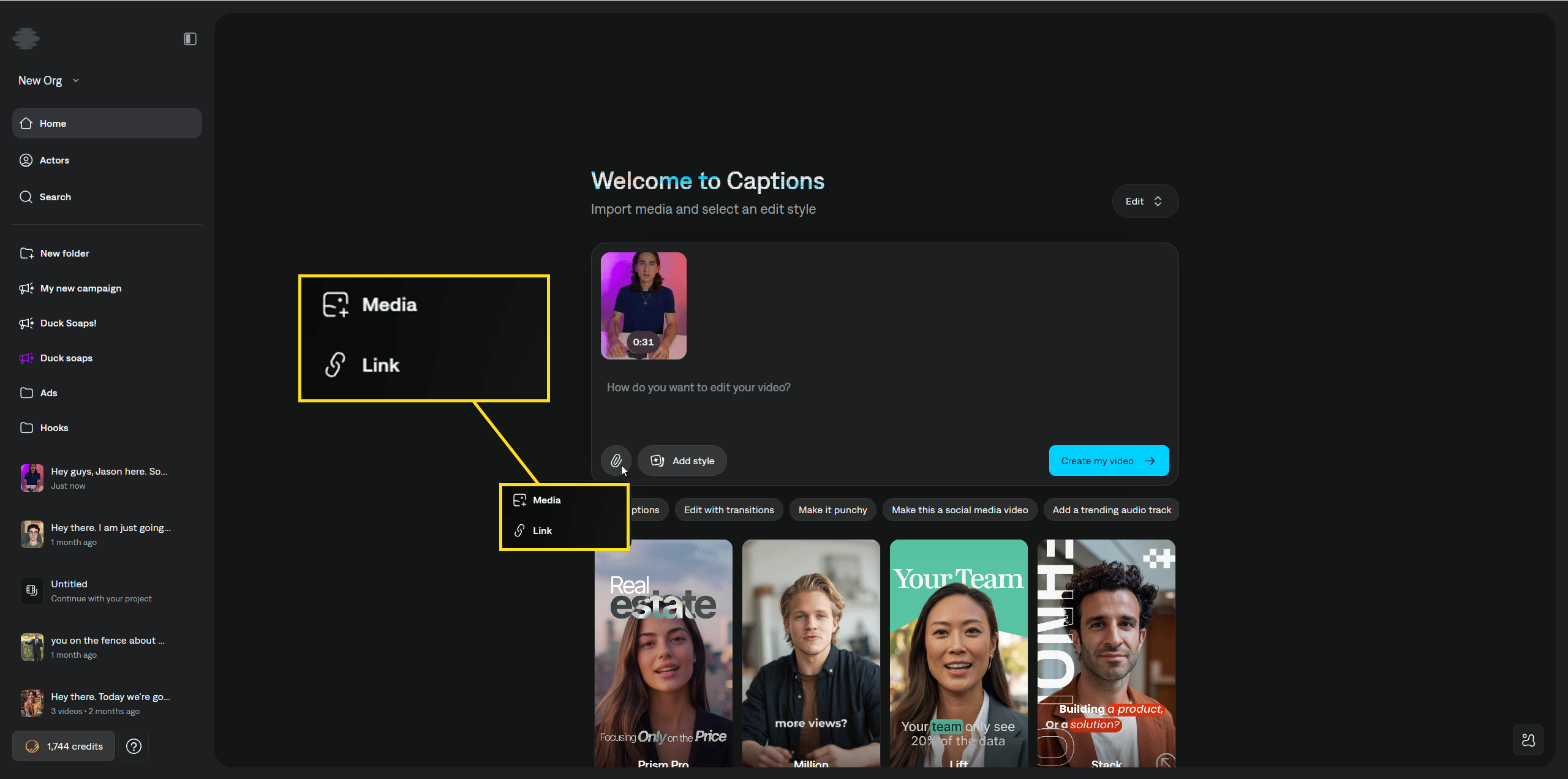Image resolution: width=1568 pixels, height=779 pixels.
Task: Click the paperclip attach icon
Action: tap(616, 461)
